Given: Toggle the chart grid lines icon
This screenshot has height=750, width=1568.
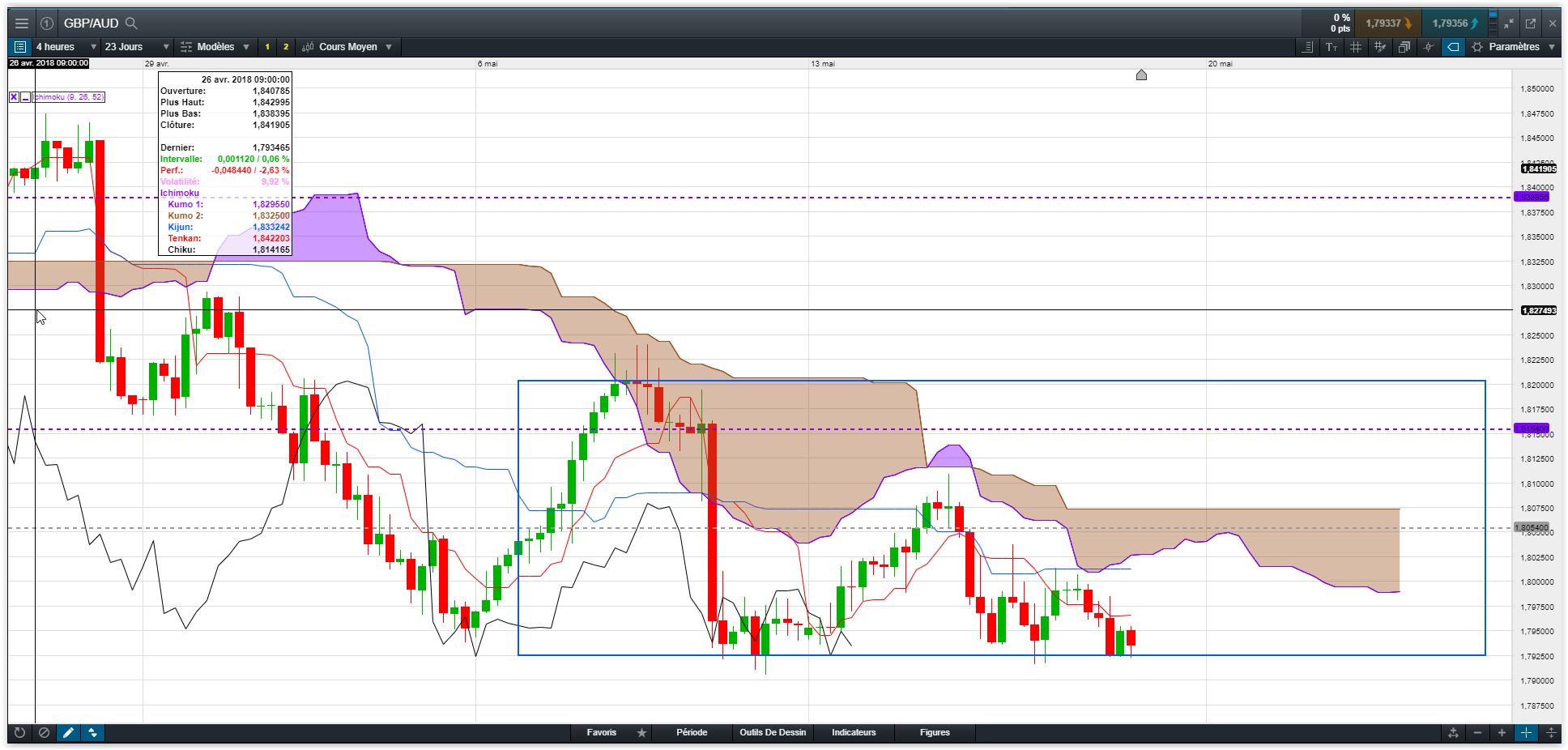Looking at the screenshot, I should 1356,47.
